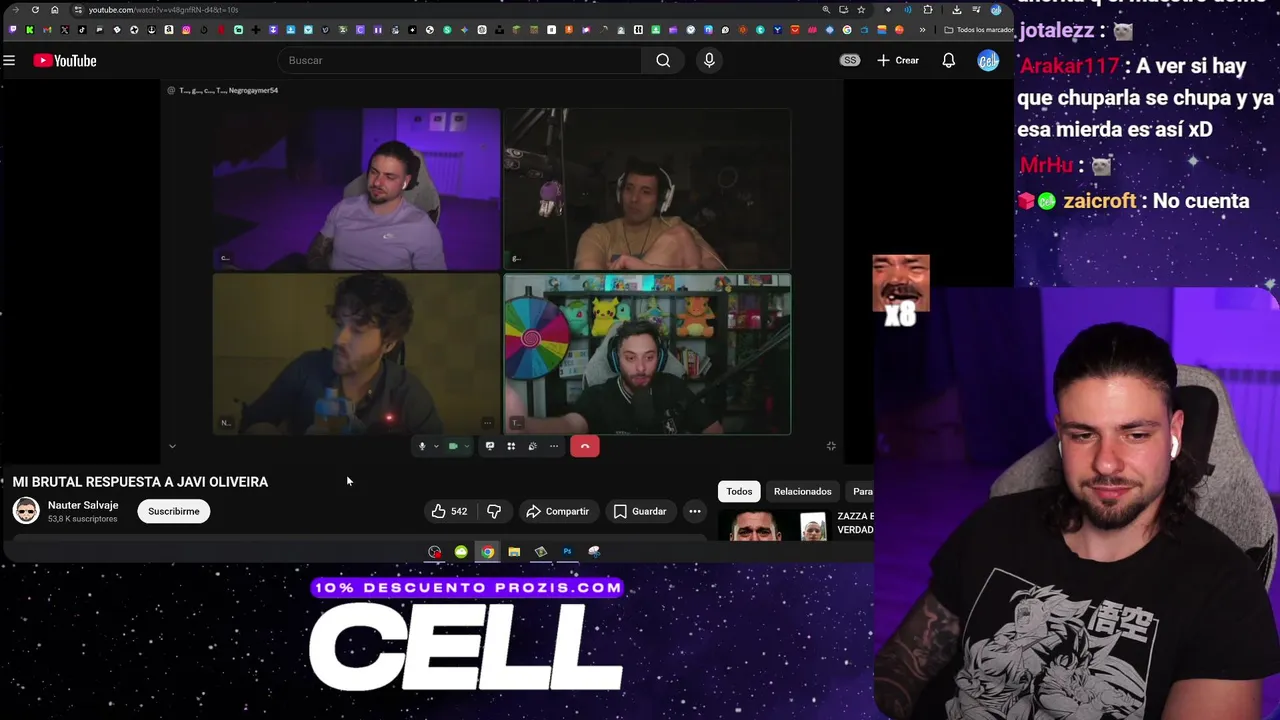Open the recommended video thumbnail in sidebar
The height and width of the screenshot is (720, 1280).
(778, 525)
